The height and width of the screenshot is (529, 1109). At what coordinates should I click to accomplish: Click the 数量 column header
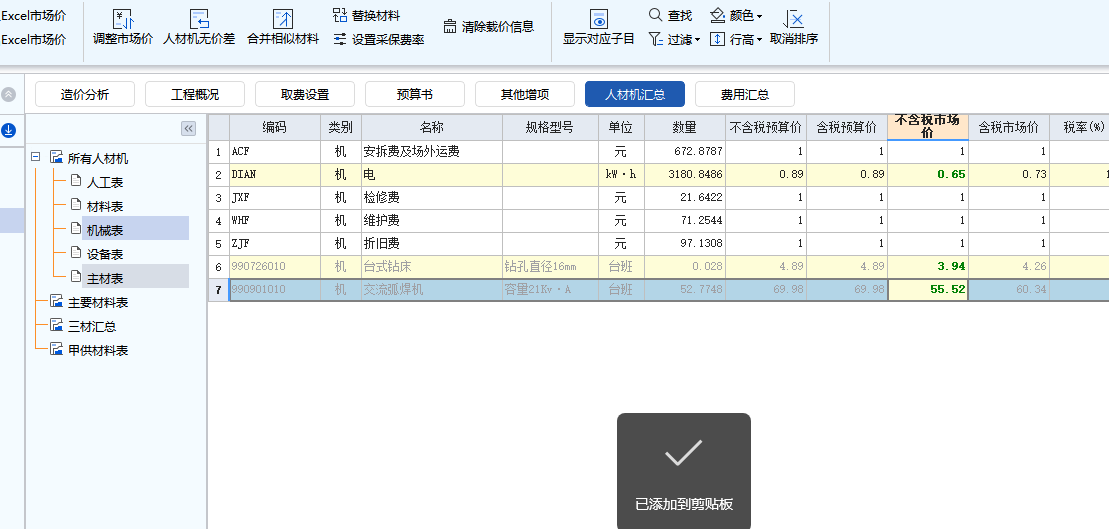point(684,127)
